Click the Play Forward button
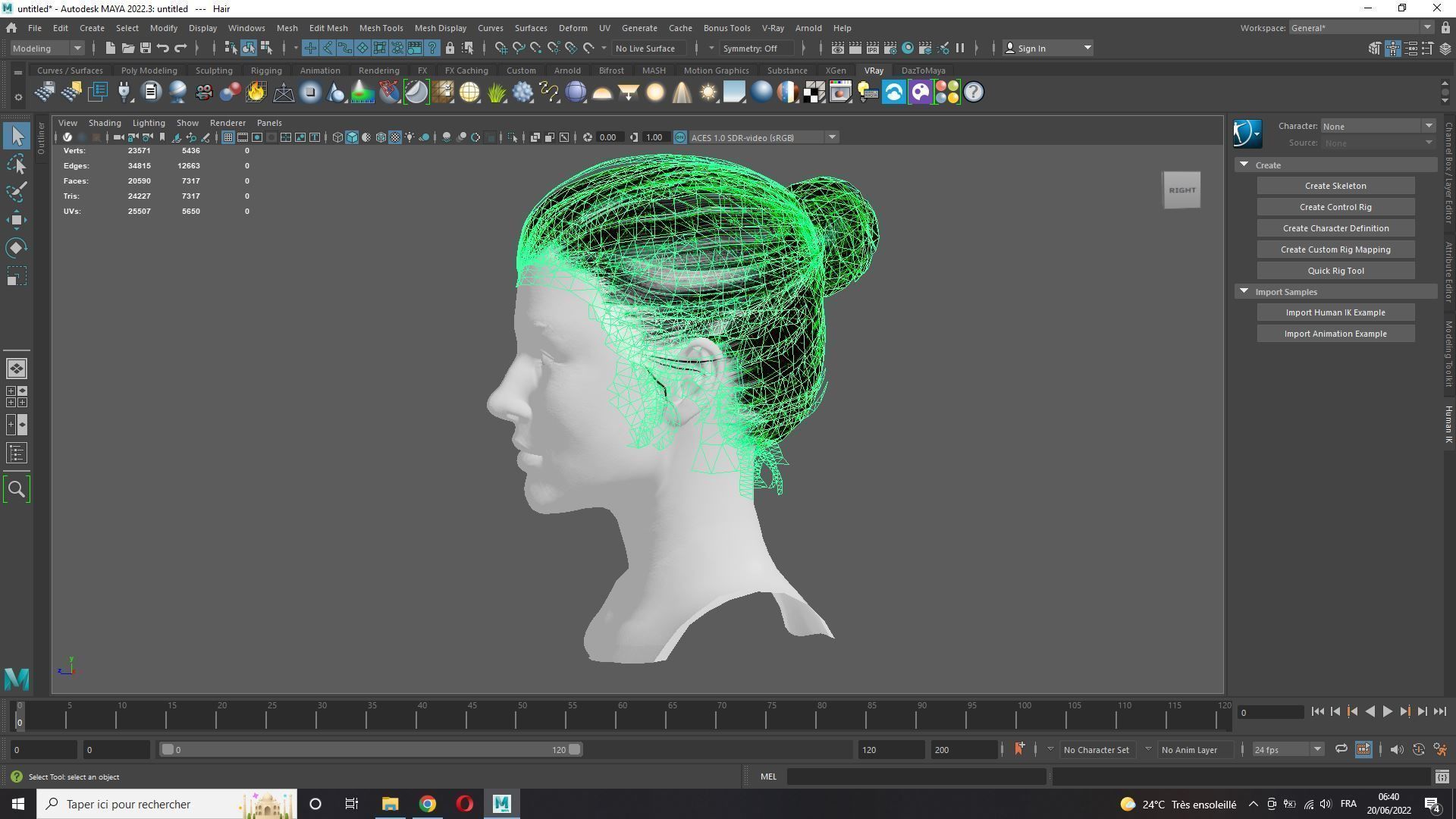 click(x=1387, y=711)
